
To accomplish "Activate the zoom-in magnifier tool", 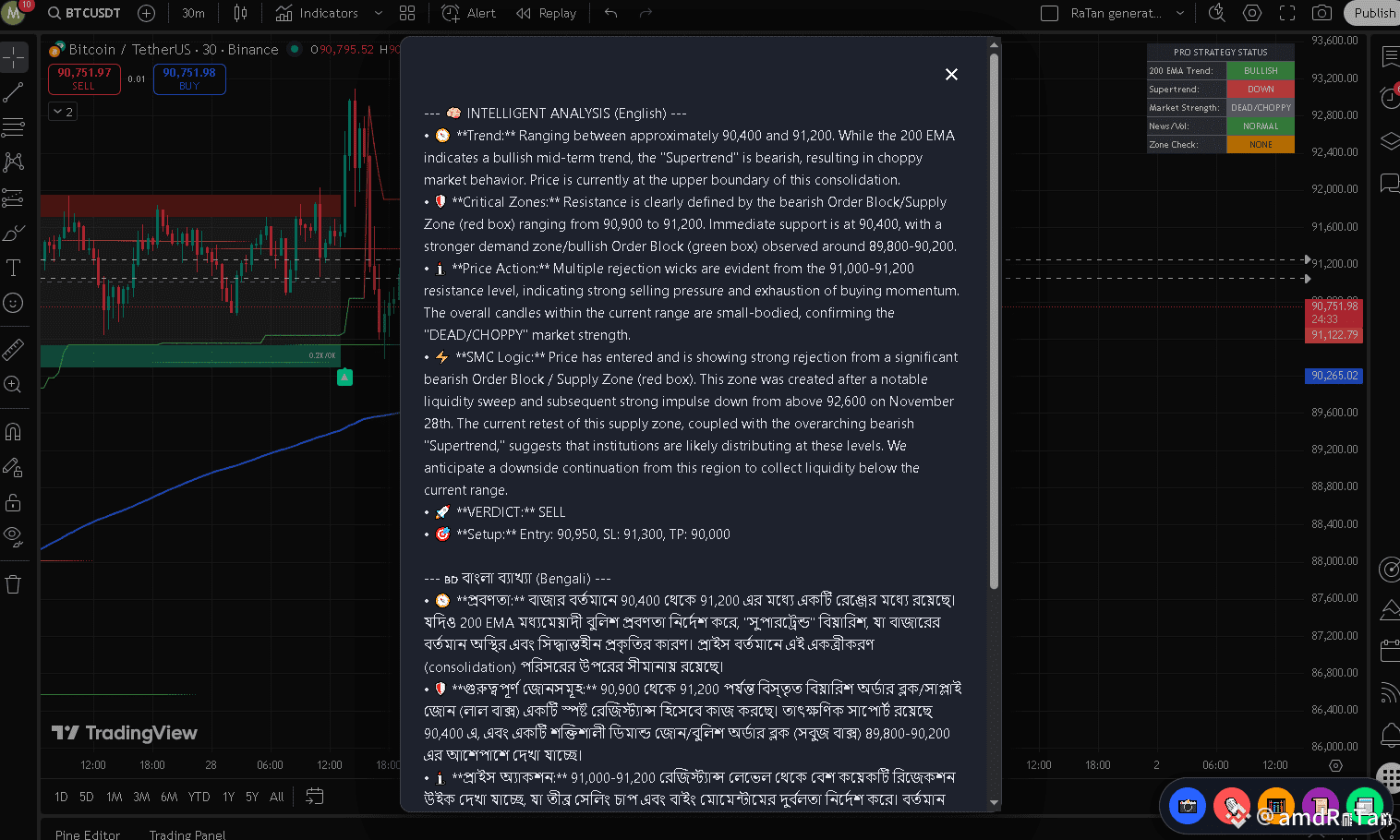I will [14, 385].
